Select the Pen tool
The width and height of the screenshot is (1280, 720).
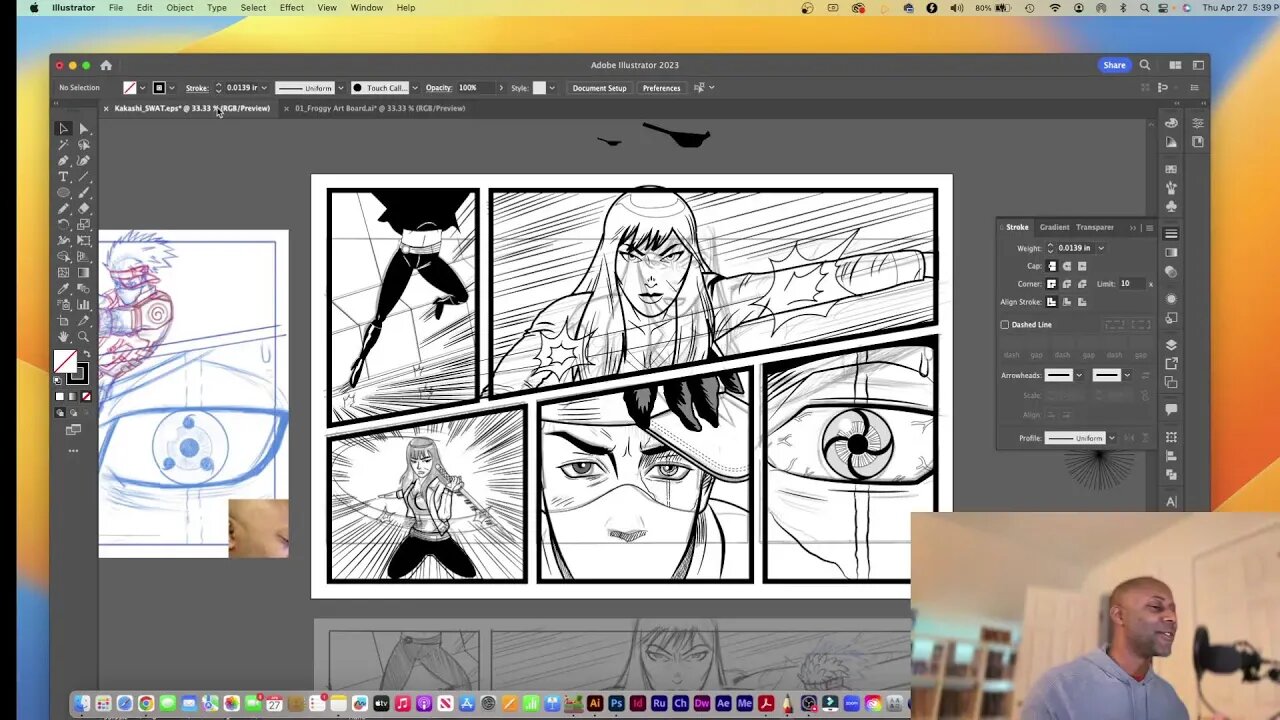point(63,160)
